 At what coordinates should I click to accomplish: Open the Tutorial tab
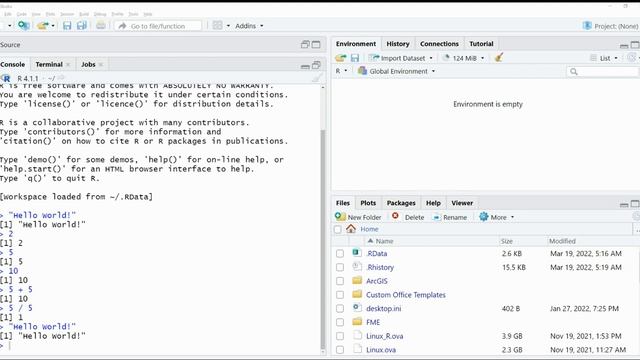pyautogui.click(x=481, y=44)
